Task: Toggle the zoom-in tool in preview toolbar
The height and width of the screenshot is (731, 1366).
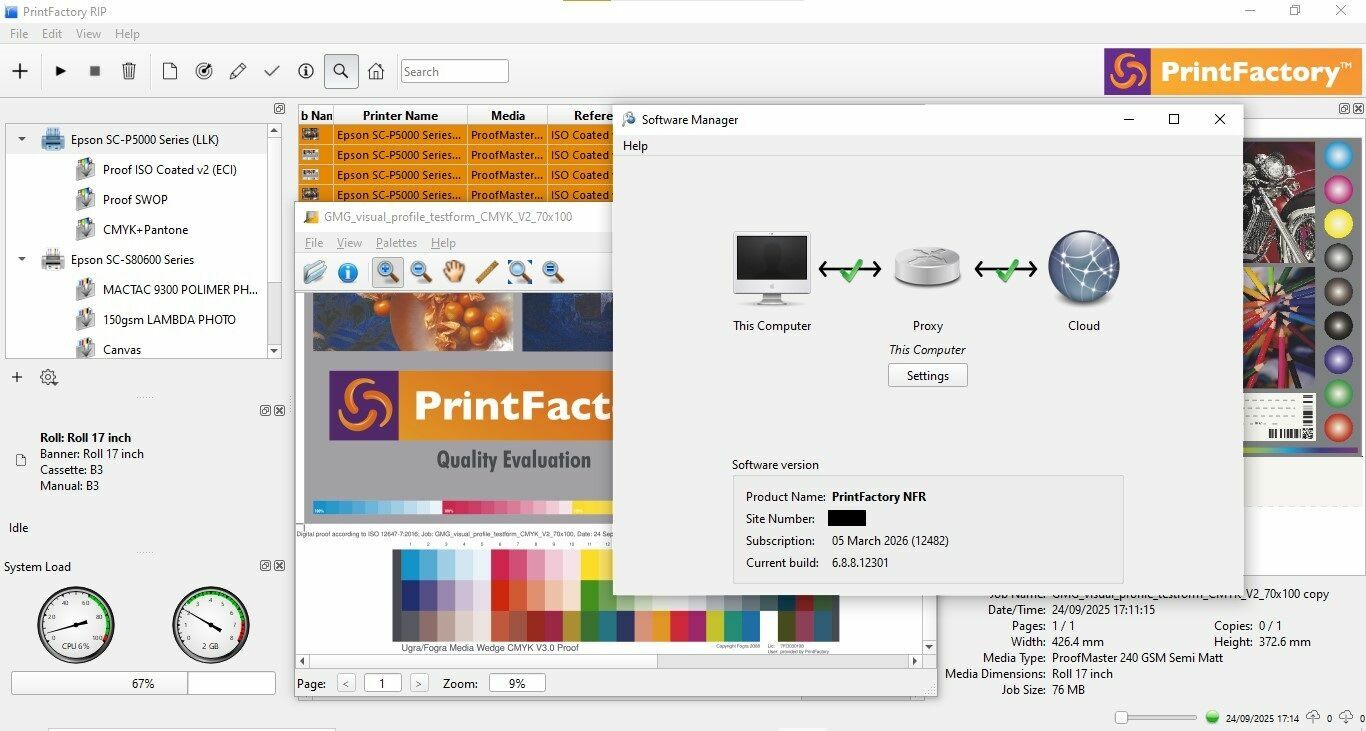Action: pos(388,271)
